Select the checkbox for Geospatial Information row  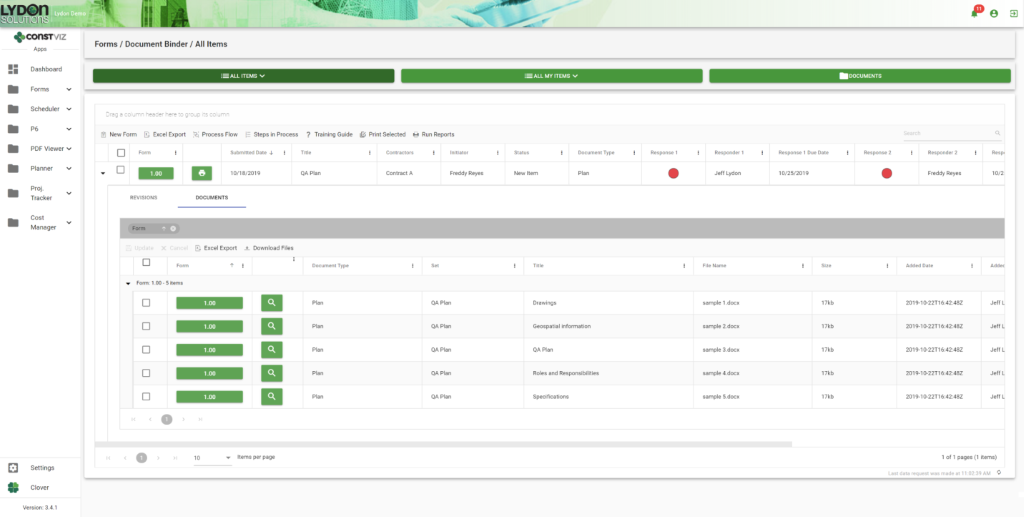[146, 326]
